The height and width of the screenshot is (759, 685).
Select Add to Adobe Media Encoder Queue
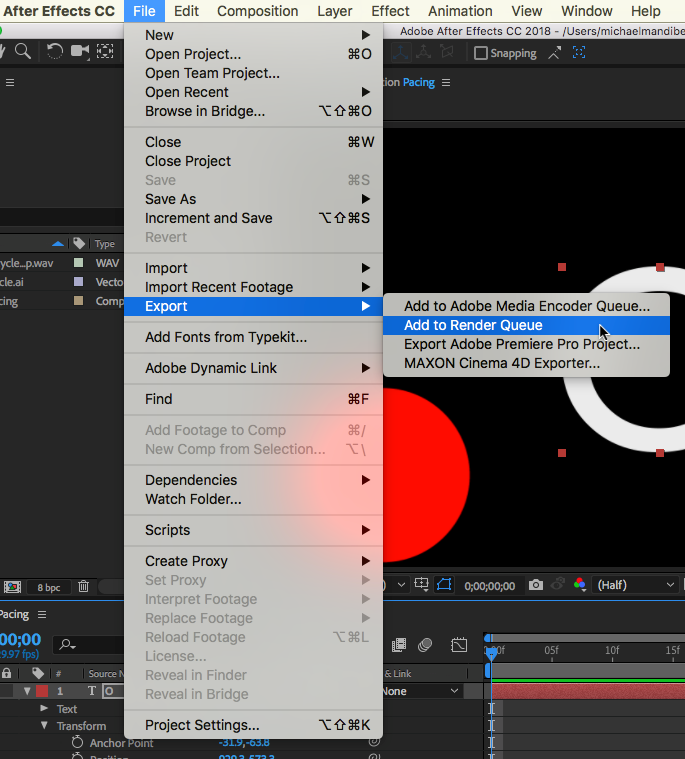526,306
